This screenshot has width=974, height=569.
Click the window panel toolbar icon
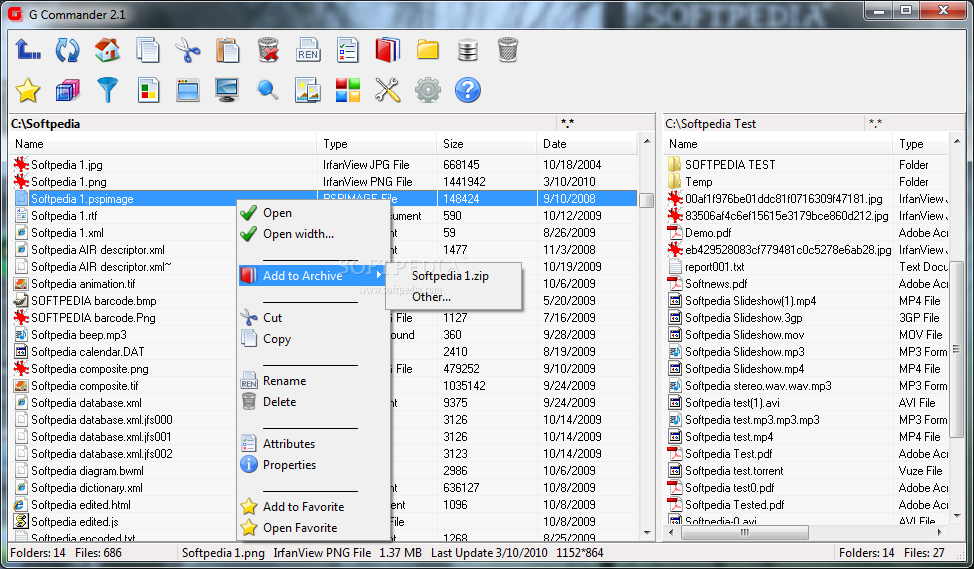click(x=188, y=90)
